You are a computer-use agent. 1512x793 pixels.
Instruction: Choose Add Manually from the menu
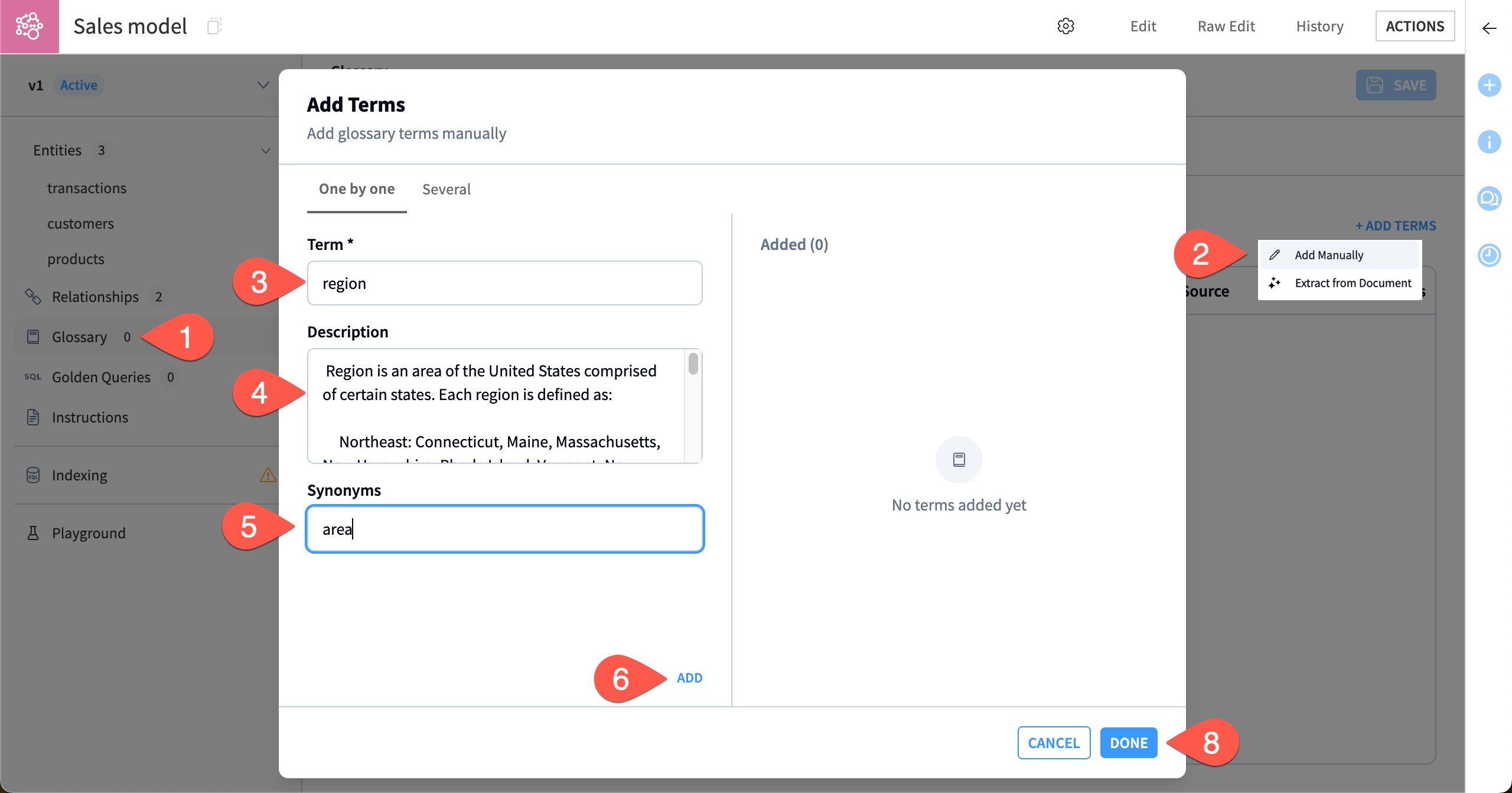[1329, 255]
